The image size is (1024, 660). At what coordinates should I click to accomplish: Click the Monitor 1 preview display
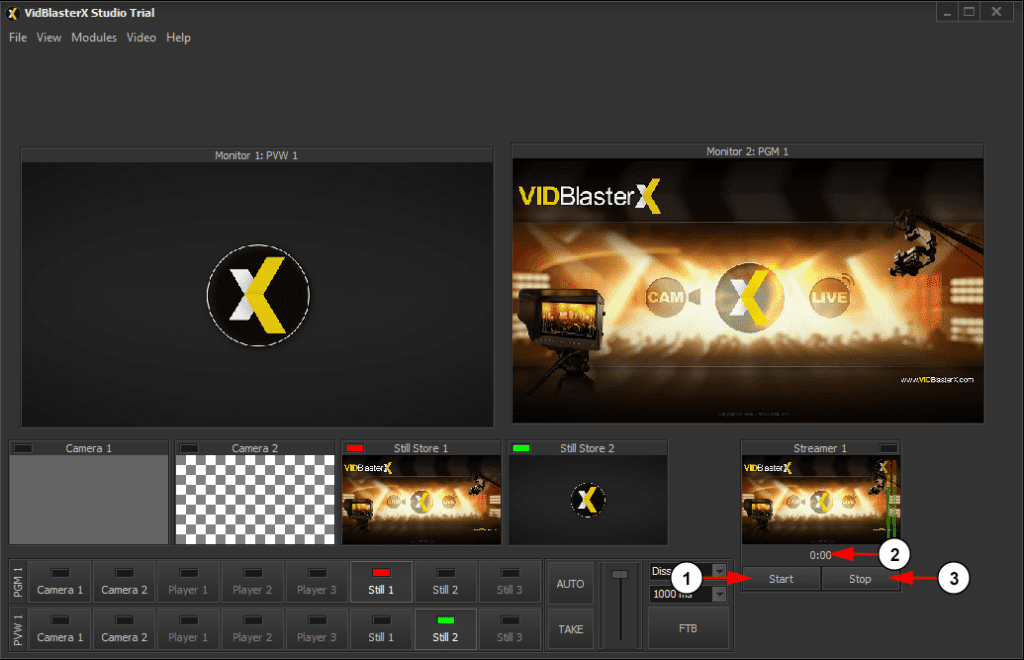257,294
